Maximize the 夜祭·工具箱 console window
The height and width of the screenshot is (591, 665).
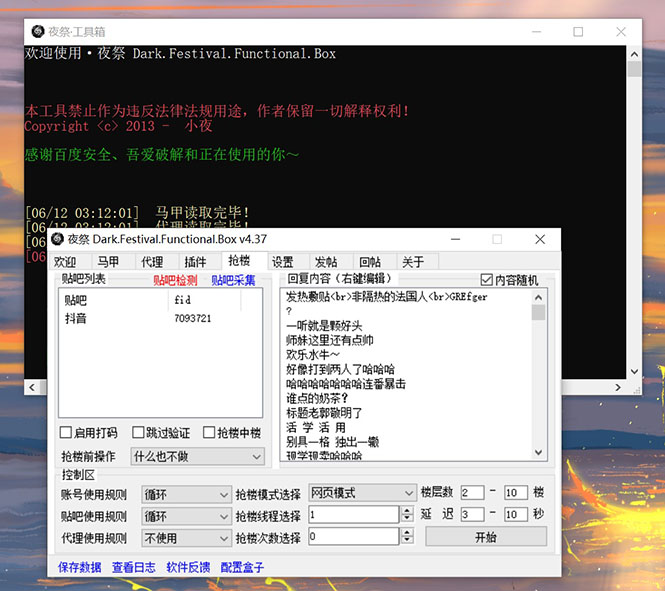click(x=578, y=32)
